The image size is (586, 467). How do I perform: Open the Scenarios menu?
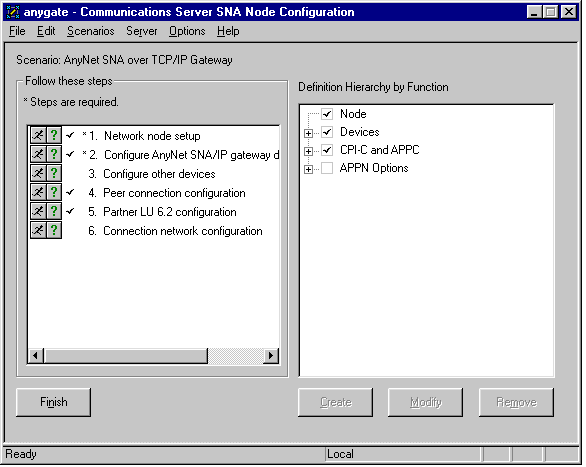click(91, 31)
